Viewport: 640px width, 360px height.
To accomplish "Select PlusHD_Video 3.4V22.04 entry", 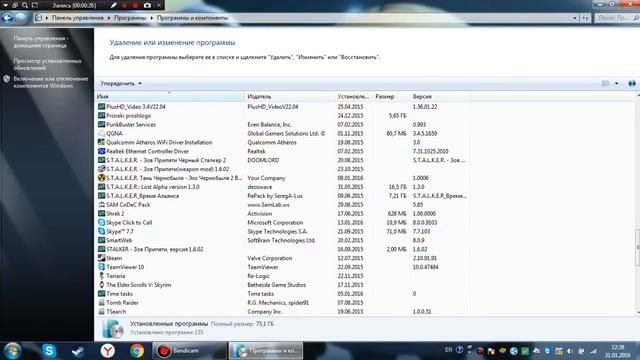I will (282, 107).
